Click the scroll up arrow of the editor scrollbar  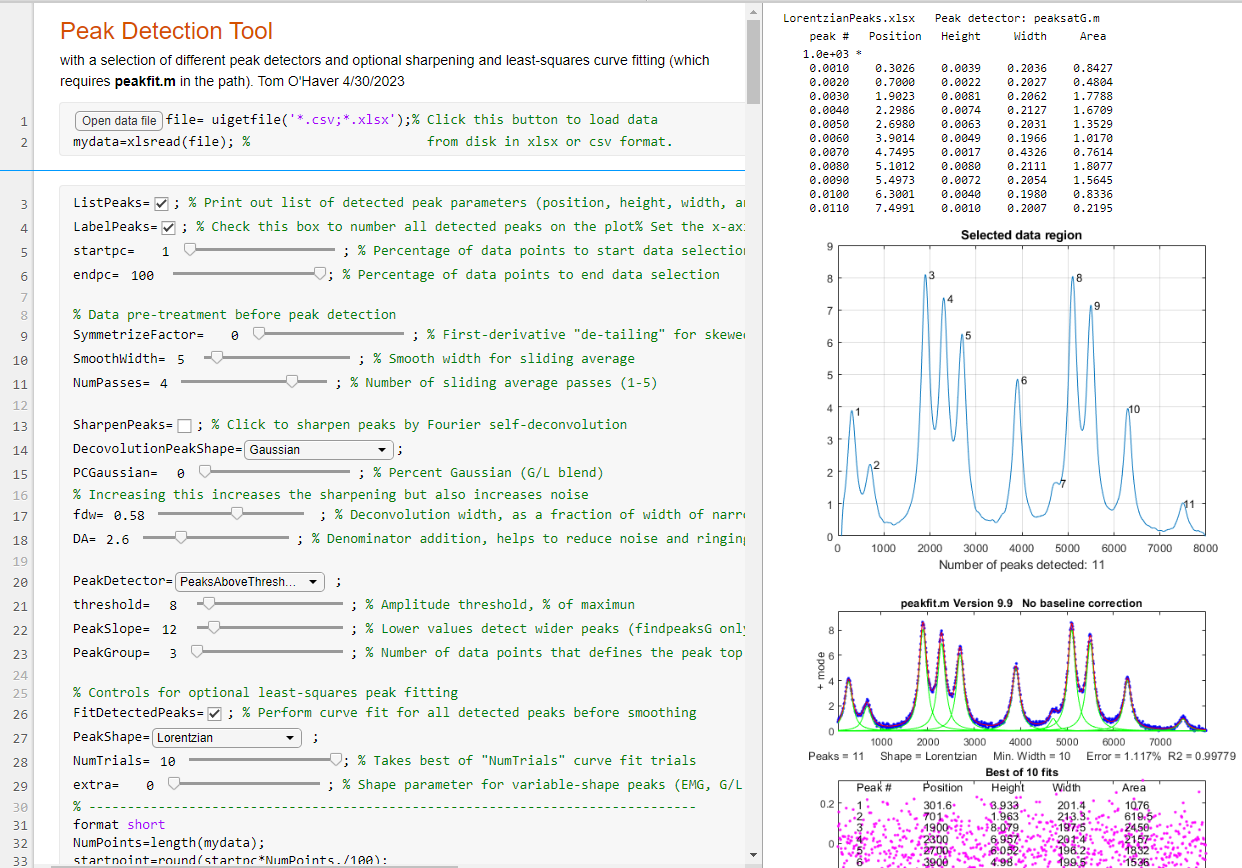754,12
